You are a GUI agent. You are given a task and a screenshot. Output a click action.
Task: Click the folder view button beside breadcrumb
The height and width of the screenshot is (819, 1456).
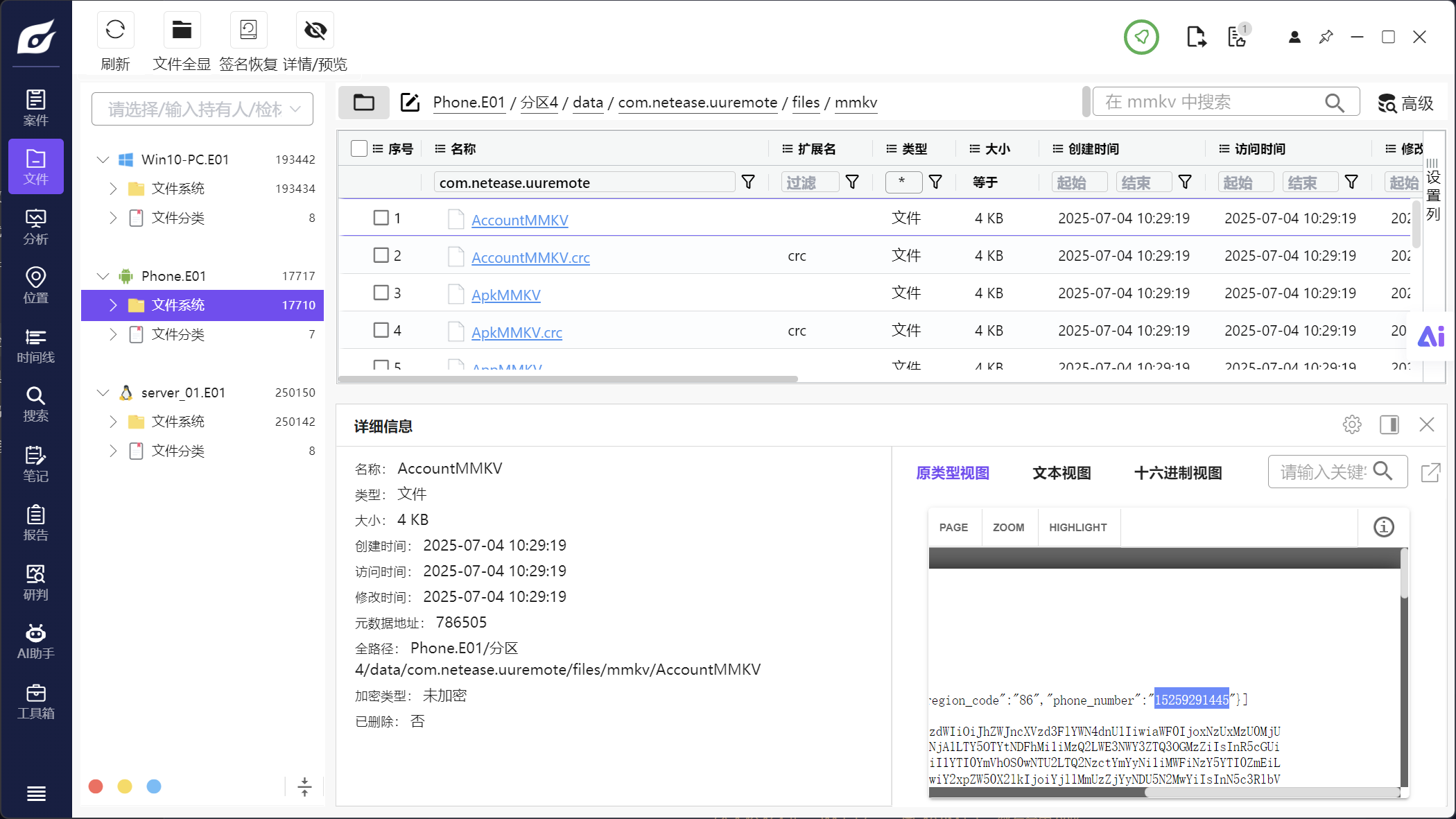tap(364, 103)
